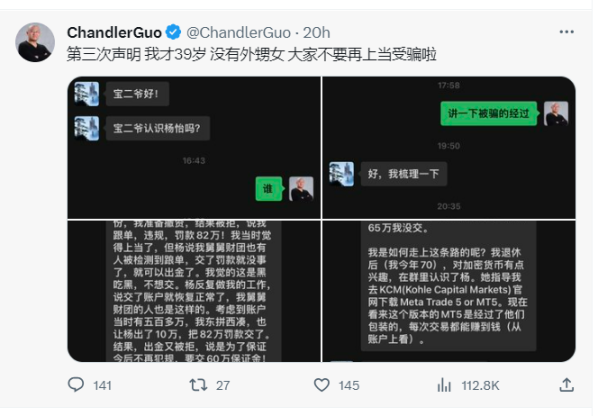The height and width of the screenshot is (416, 607).
Task: Retweet using the retweet arrows icon
Action: tap(198, 385)
